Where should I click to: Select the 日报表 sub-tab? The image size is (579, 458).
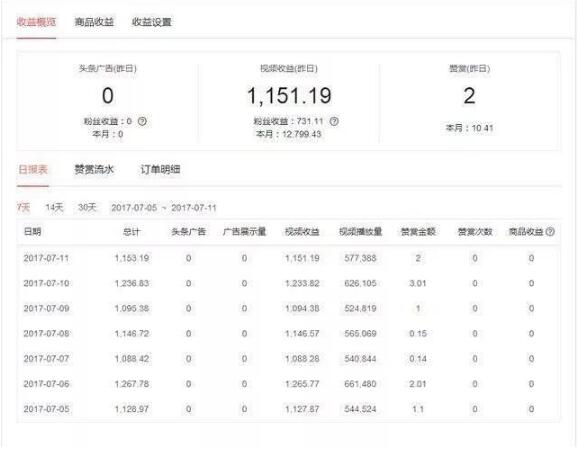click(33, 170)
